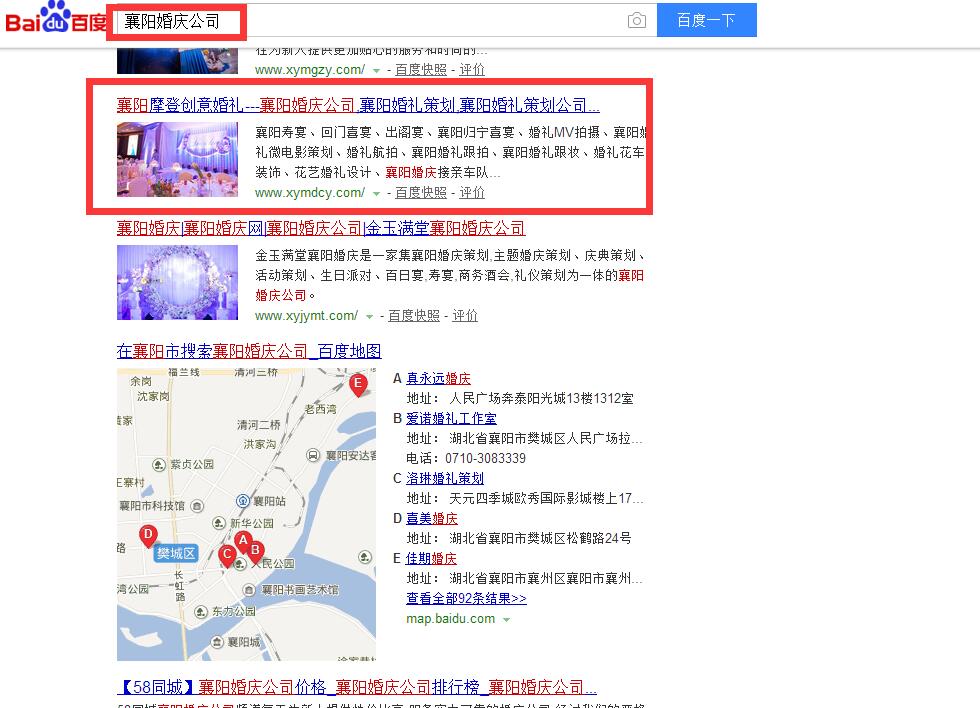Viewport: 980px width, 708px height.
Task: Click the www.xymgzy.com URL
Action: [310, 70]
